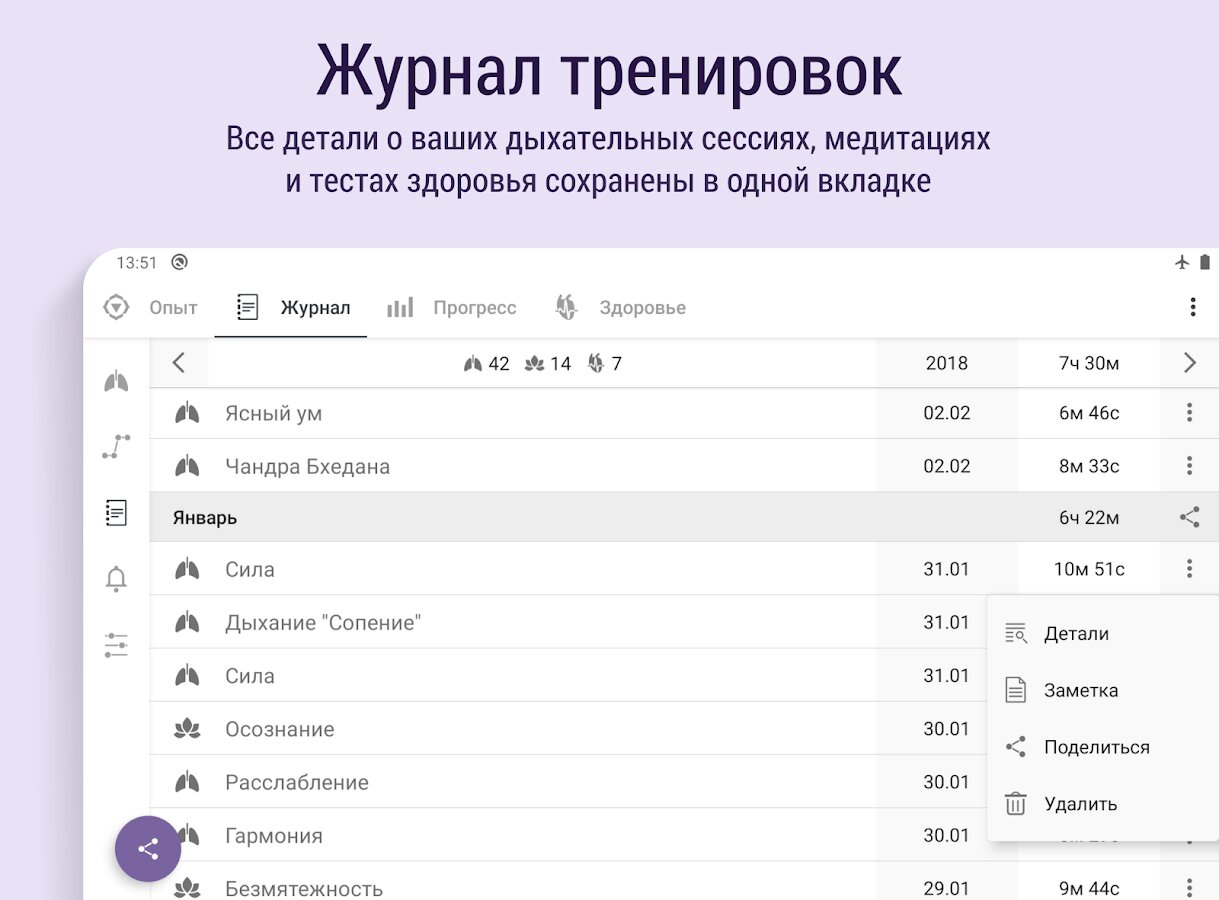Click the Январь month header
Viewport: 1219px width, 900px height.
pos(684,517)
